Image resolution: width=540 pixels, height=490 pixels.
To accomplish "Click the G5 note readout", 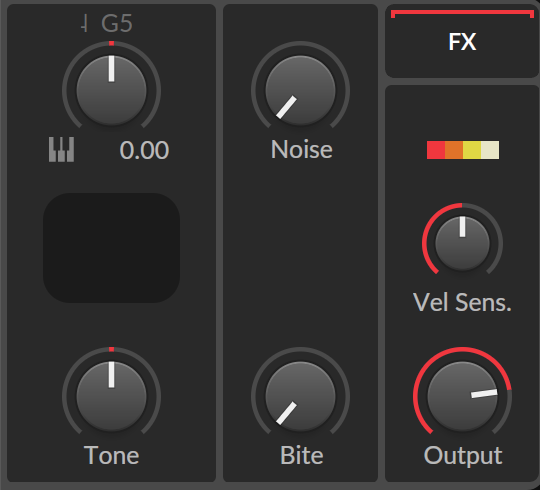I will (x=117, y=24).
